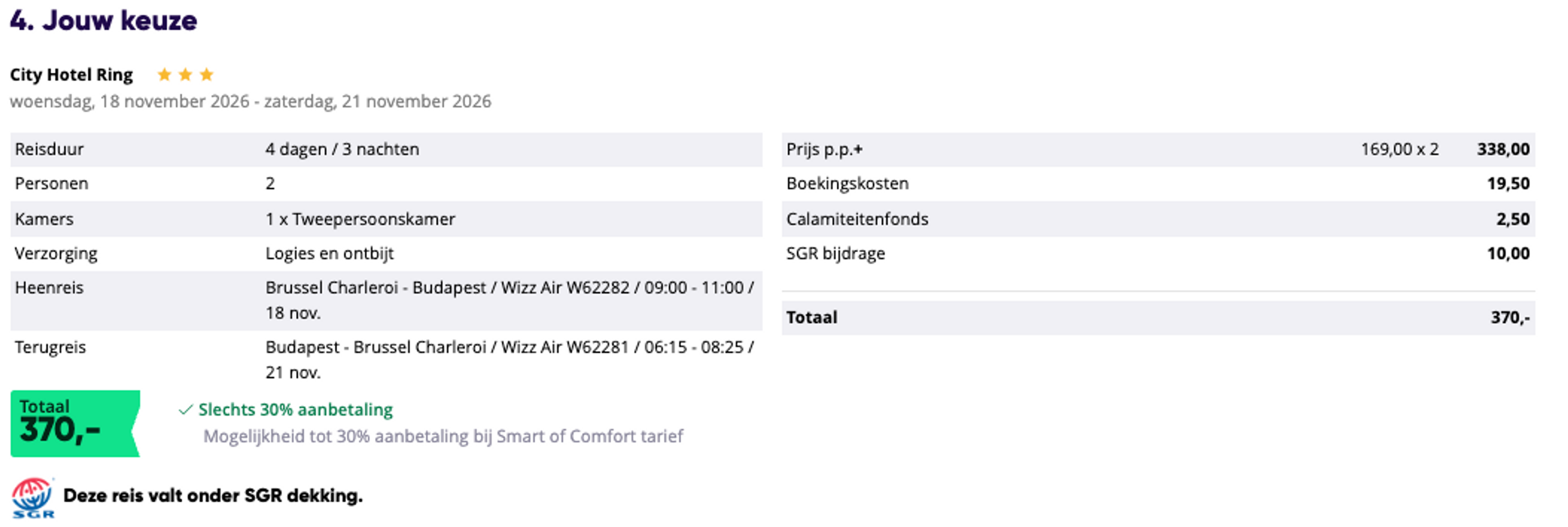Click the Smart of Comfort tarief note
Image resolution: width=1568 pixels, height=527 pixels.
[x=443, y=436]
